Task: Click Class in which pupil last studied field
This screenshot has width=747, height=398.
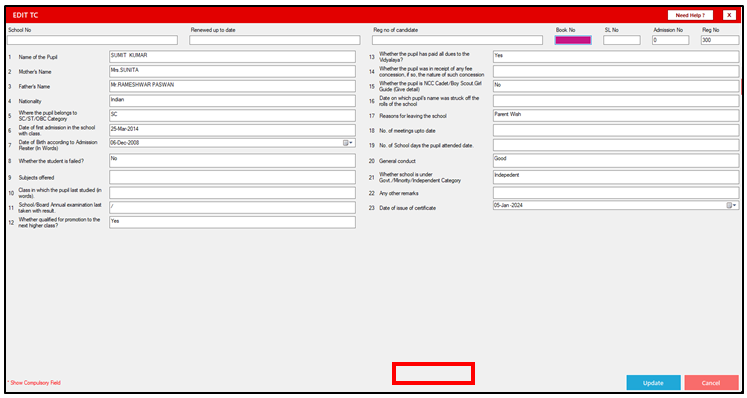Action: coord(232,193)
